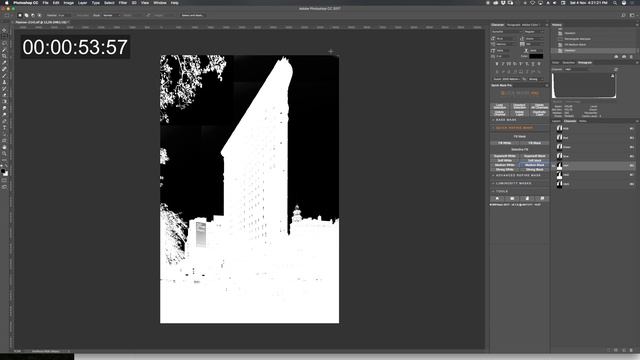
Task: Toggle Faux Italic in Character panel
Action: (503, 64)
